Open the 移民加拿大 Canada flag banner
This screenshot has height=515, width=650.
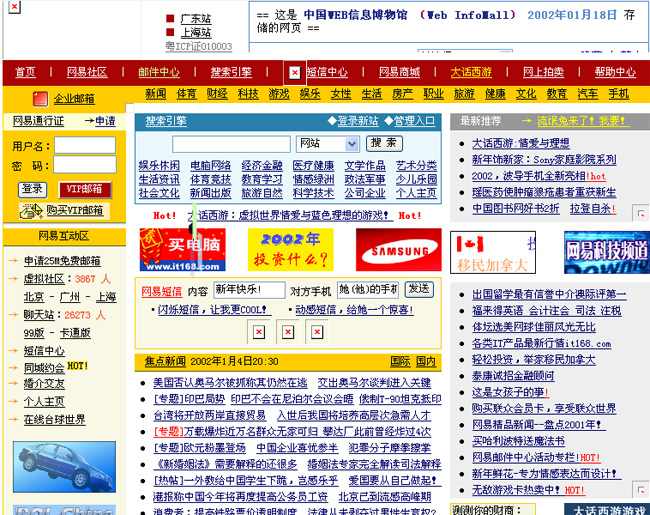click(493, 252)
